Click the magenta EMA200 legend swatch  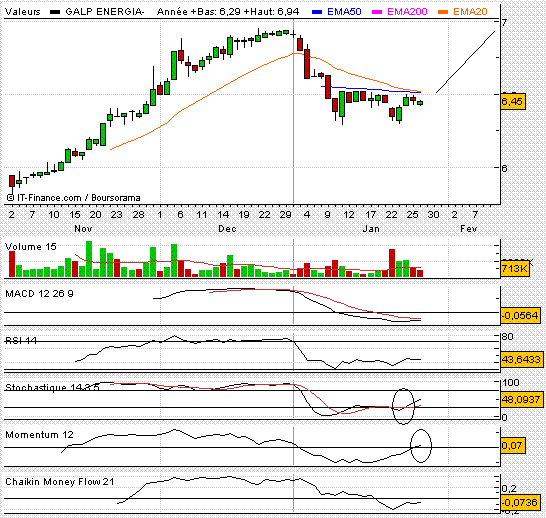click(377, 12)
